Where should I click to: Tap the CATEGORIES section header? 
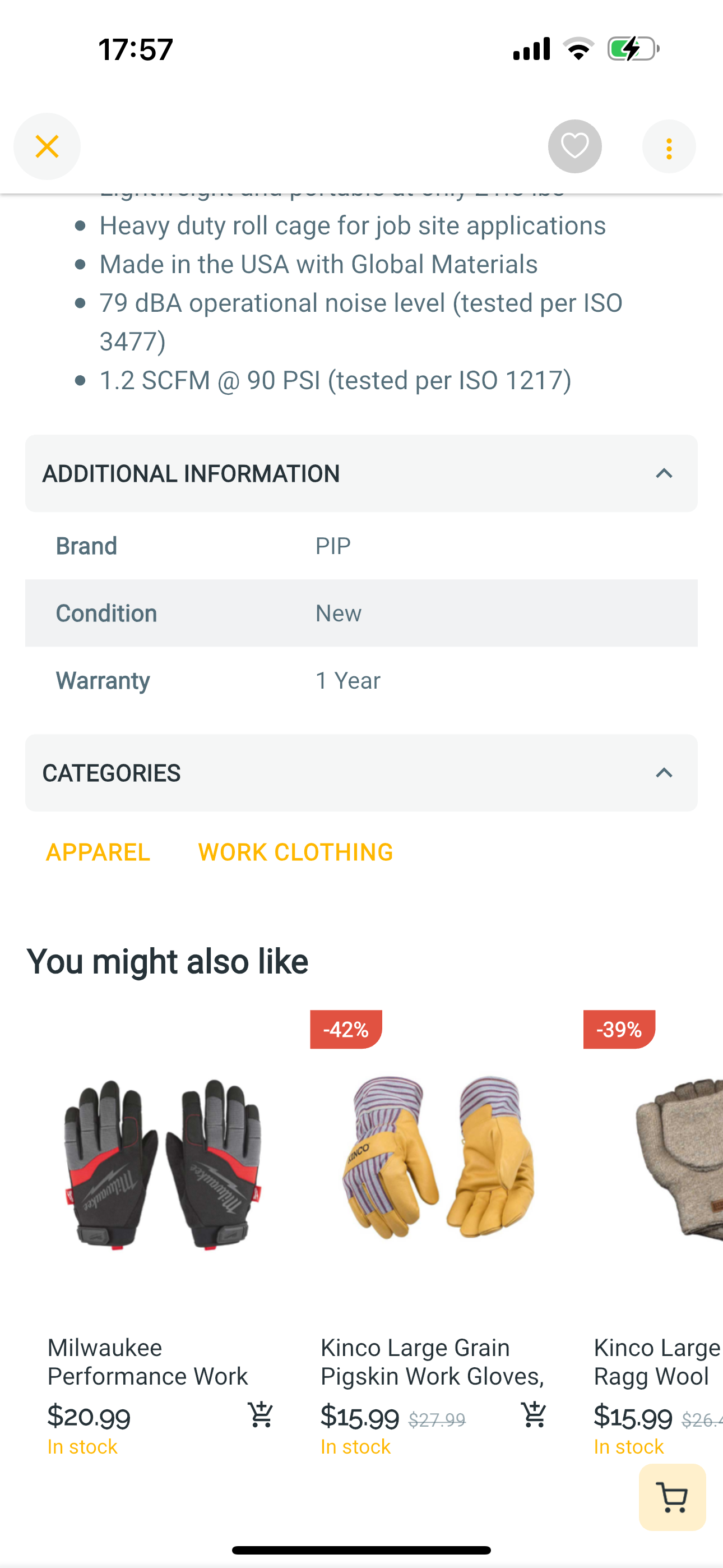click(361, 773)
